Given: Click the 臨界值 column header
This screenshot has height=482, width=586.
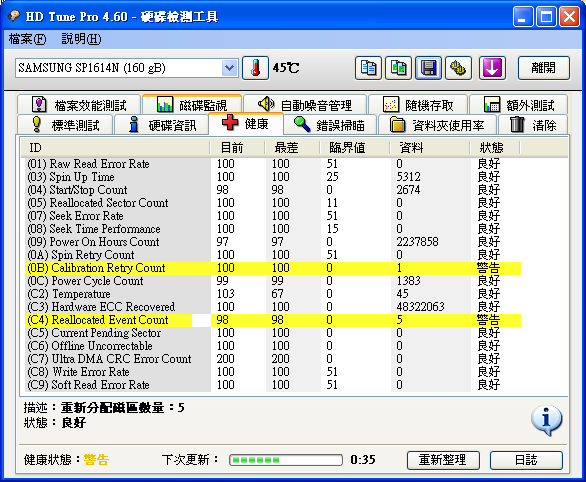Looking at the screenshot, I should tap(355, 148).
